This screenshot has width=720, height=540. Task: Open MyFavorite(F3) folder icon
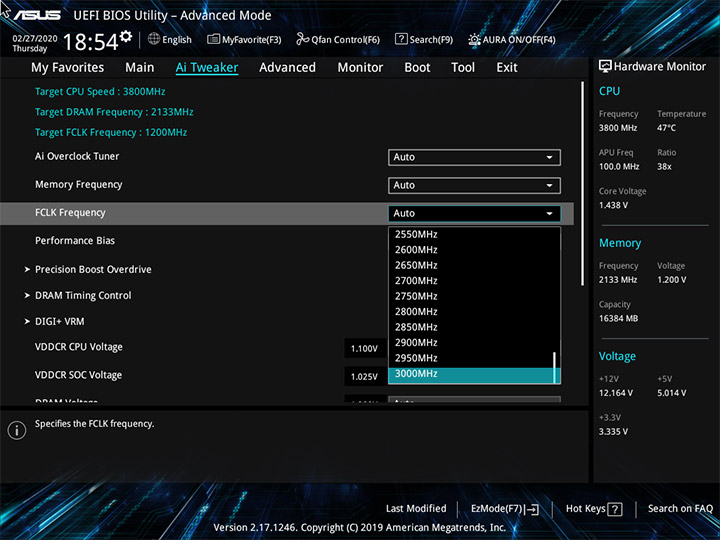(x=213, y=39)
